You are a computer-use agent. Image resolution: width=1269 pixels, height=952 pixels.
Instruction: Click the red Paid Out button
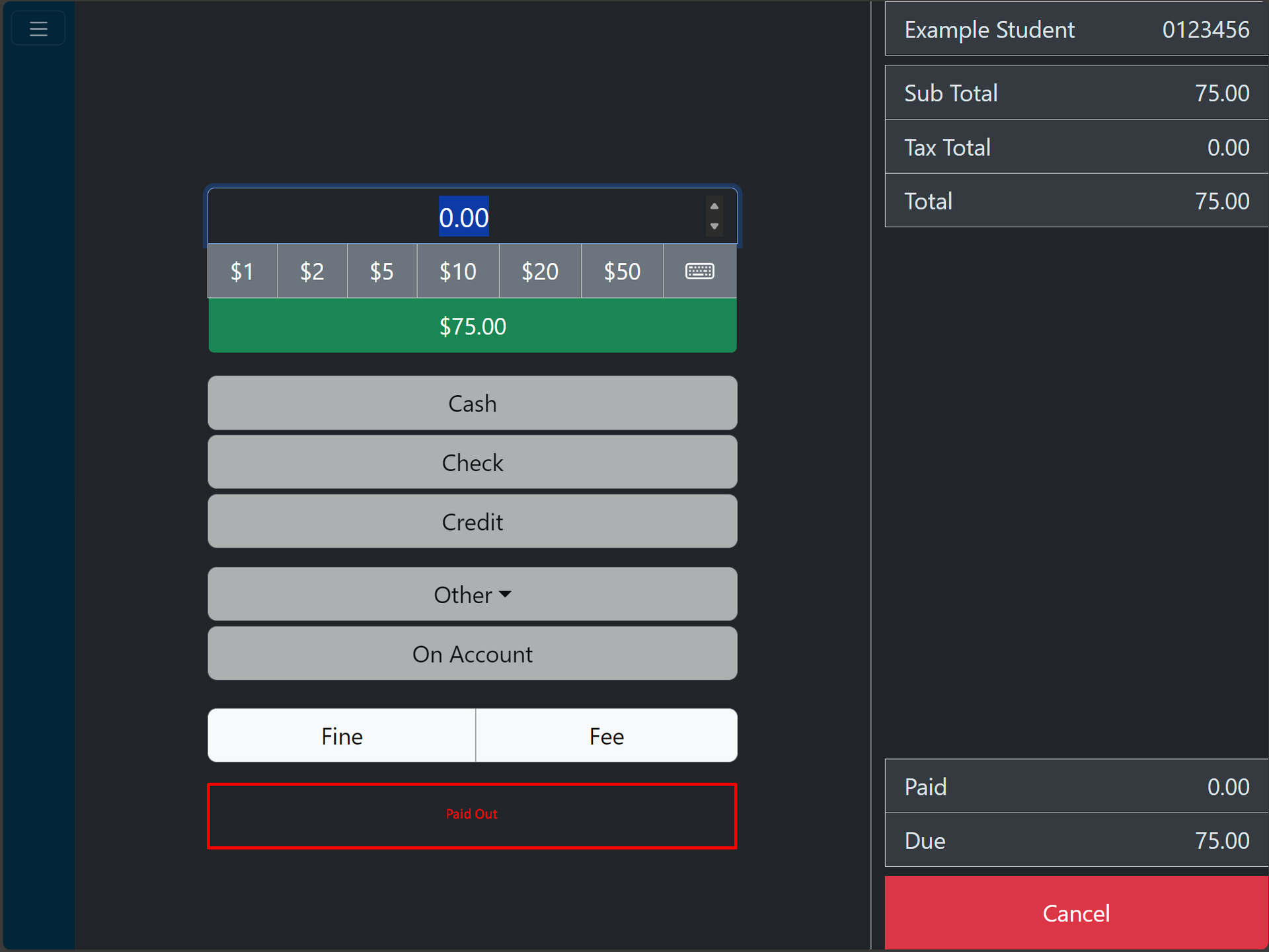coord(472,815)
